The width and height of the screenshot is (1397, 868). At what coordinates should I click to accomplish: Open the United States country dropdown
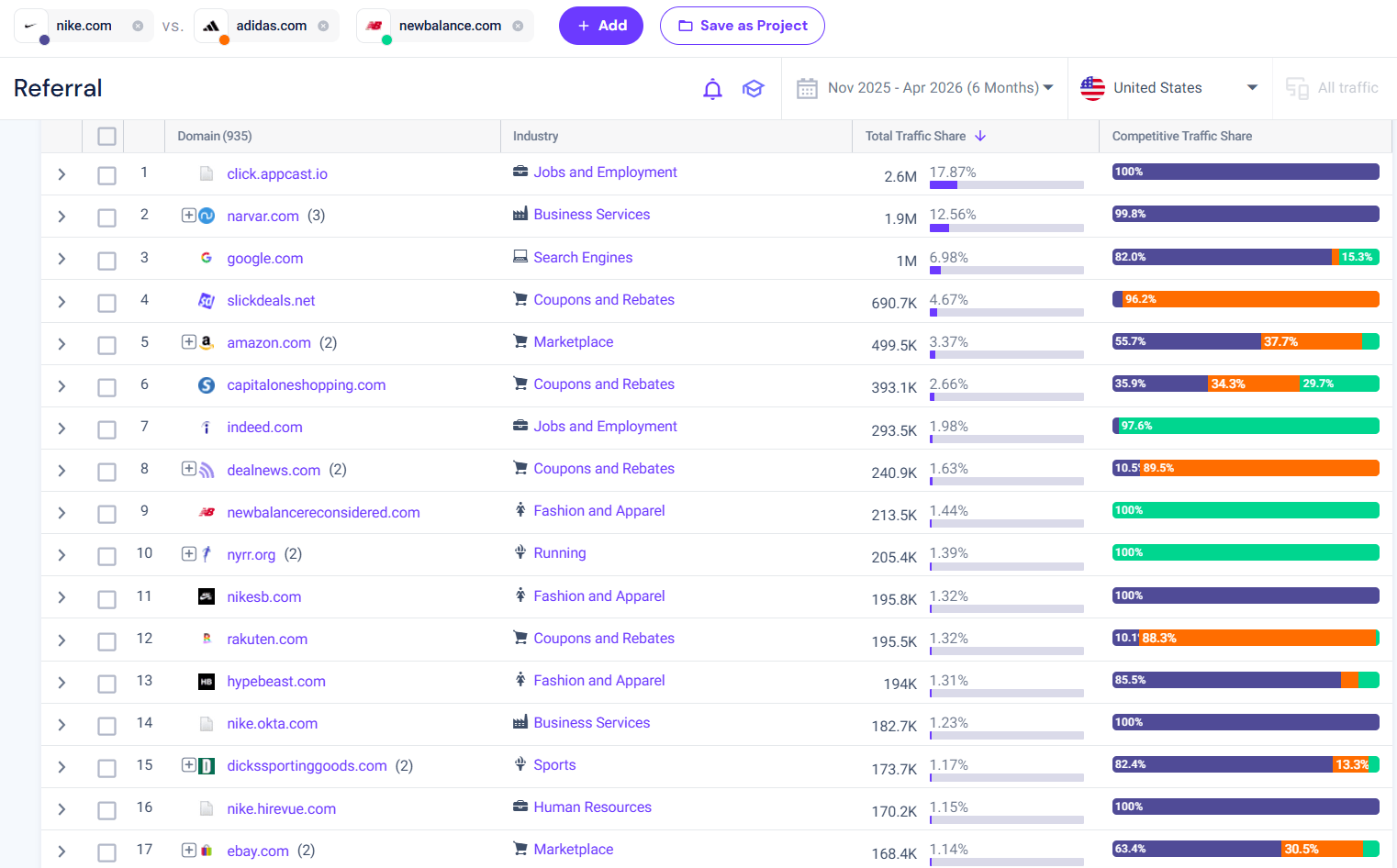1170,88
